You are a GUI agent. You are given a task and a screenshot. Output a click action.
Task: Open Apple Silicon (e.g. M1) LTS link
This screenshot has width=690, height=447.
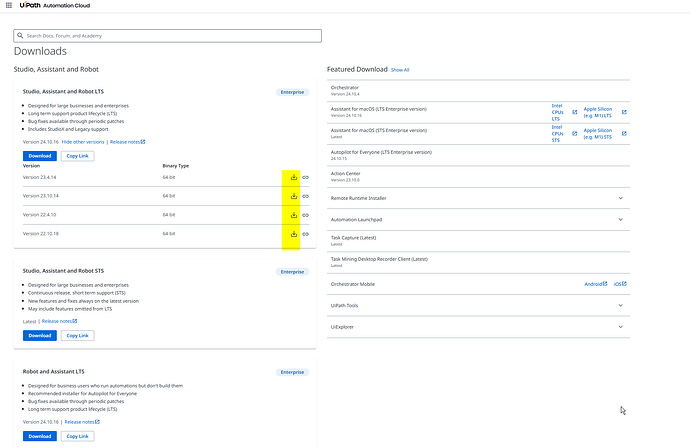click(x=598, y=112)
